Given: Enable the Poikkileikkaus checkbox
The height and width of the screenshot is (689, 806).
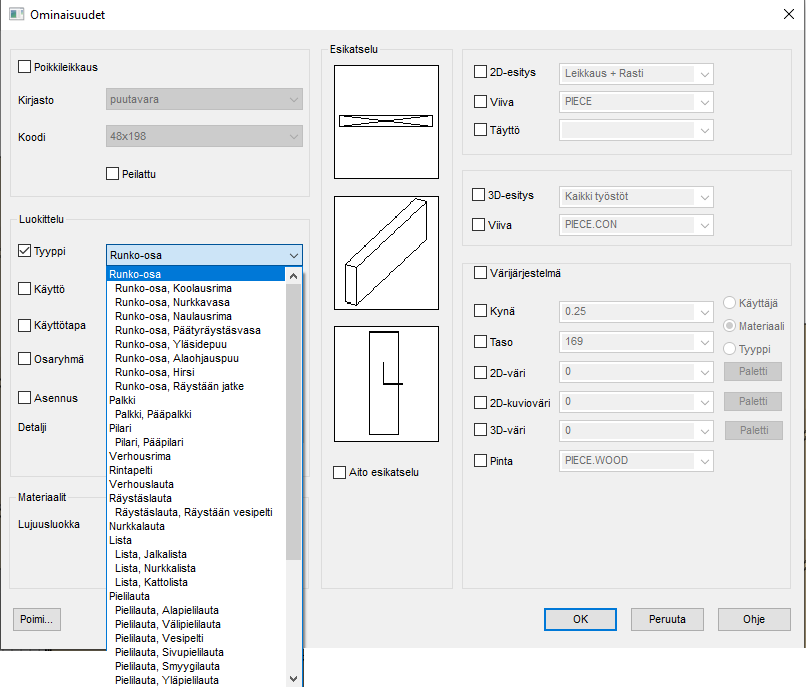Looking at the screenshot, I should 25,67.
